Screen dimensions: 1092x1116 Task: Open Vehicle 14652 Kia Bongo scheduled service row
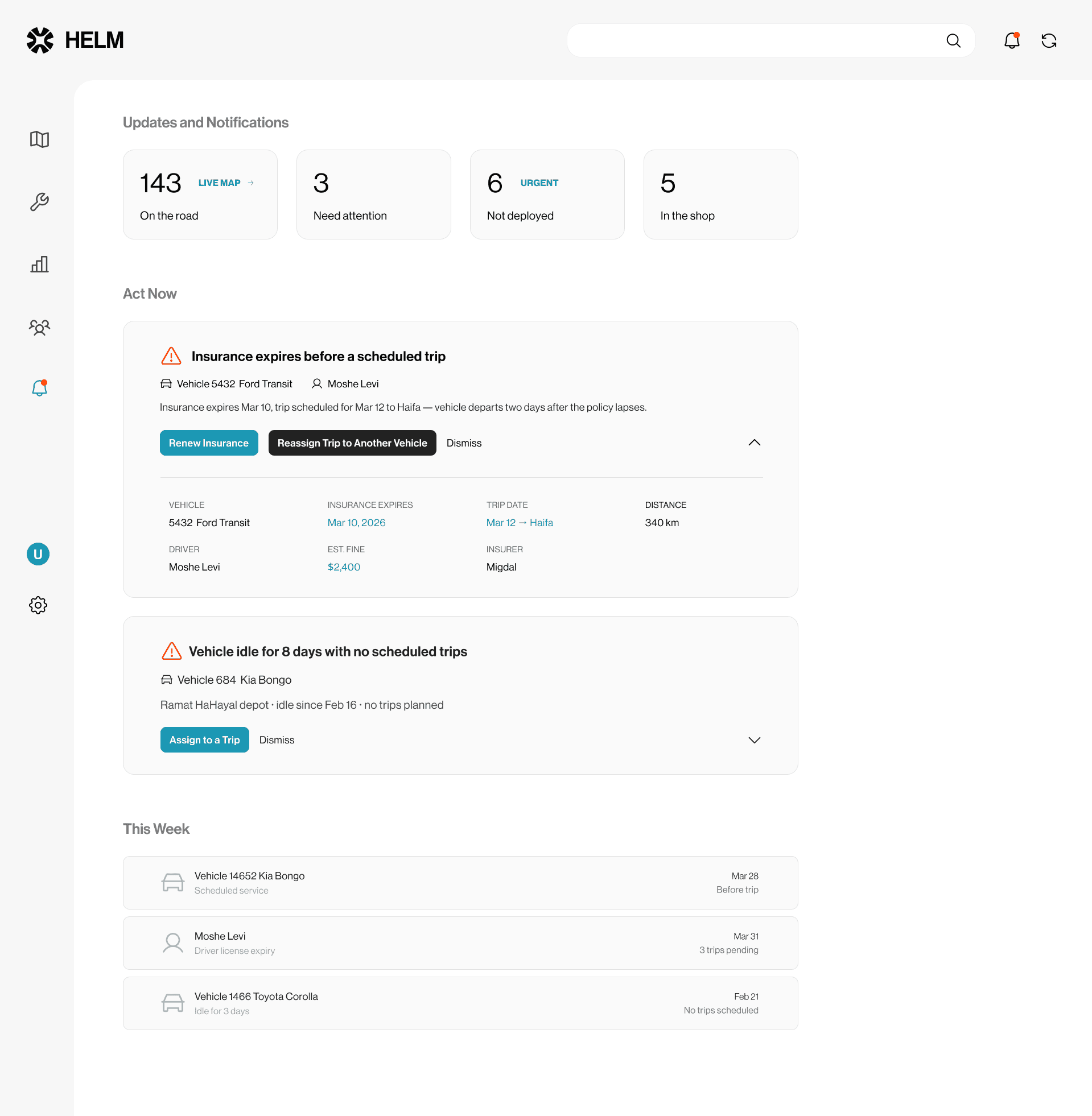[x=460, y=883]
